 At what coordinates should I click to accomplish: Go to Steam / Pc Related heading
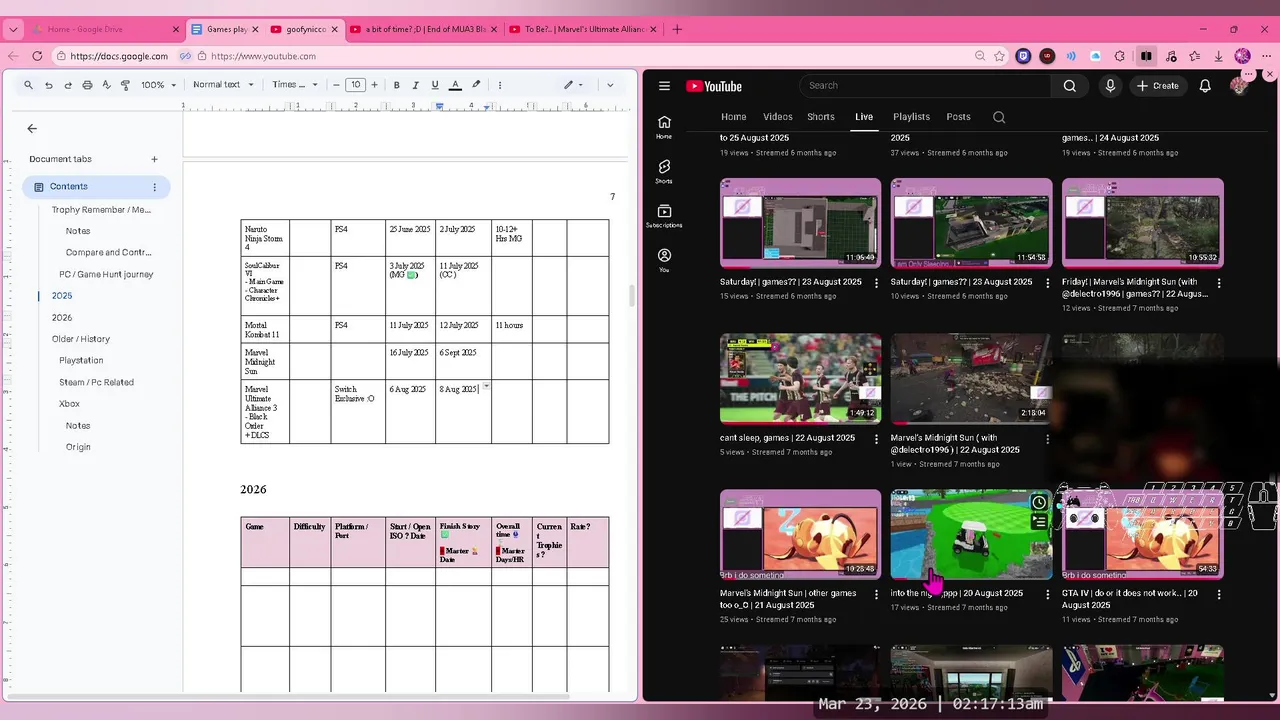coord(96,382)
